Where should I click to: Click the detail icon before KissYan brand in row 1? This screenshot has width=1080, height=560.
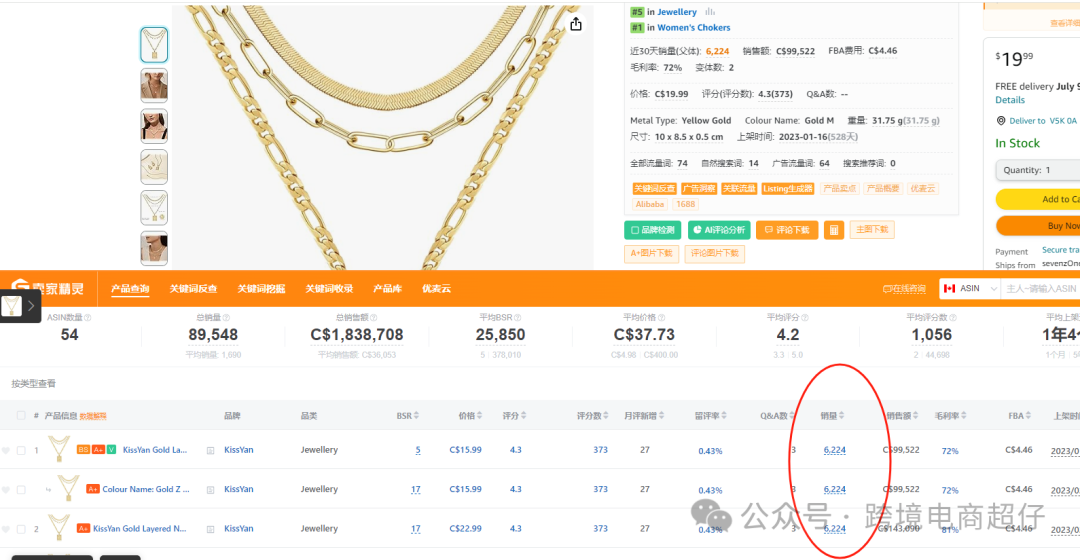[x=210, y=450]
